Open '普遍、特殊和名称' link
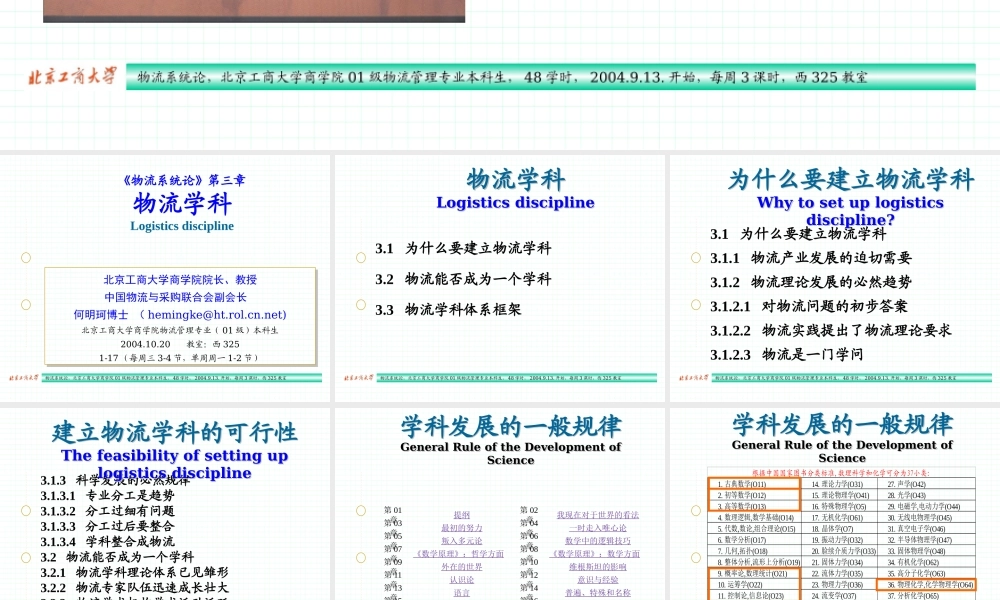This screenshot has width=1000, height=600. (x=598, y=592)
